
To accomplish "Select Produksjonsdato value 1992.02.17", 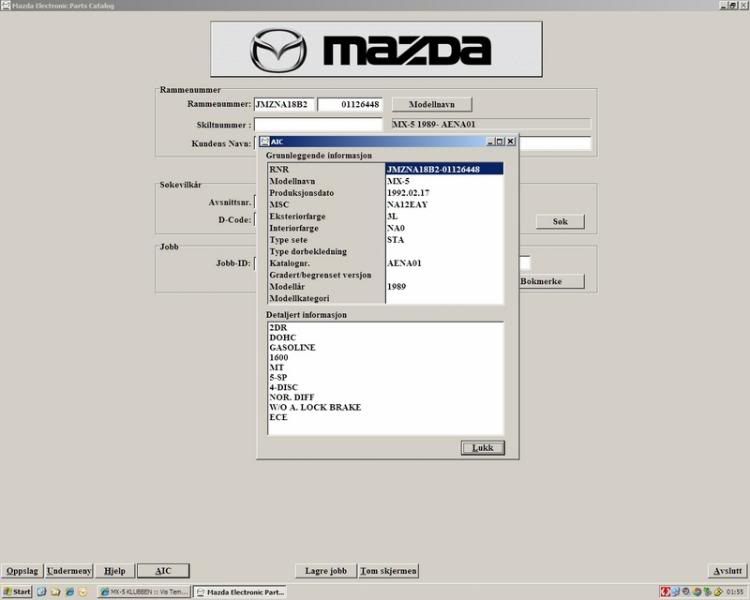I will (x=408, y=193).
